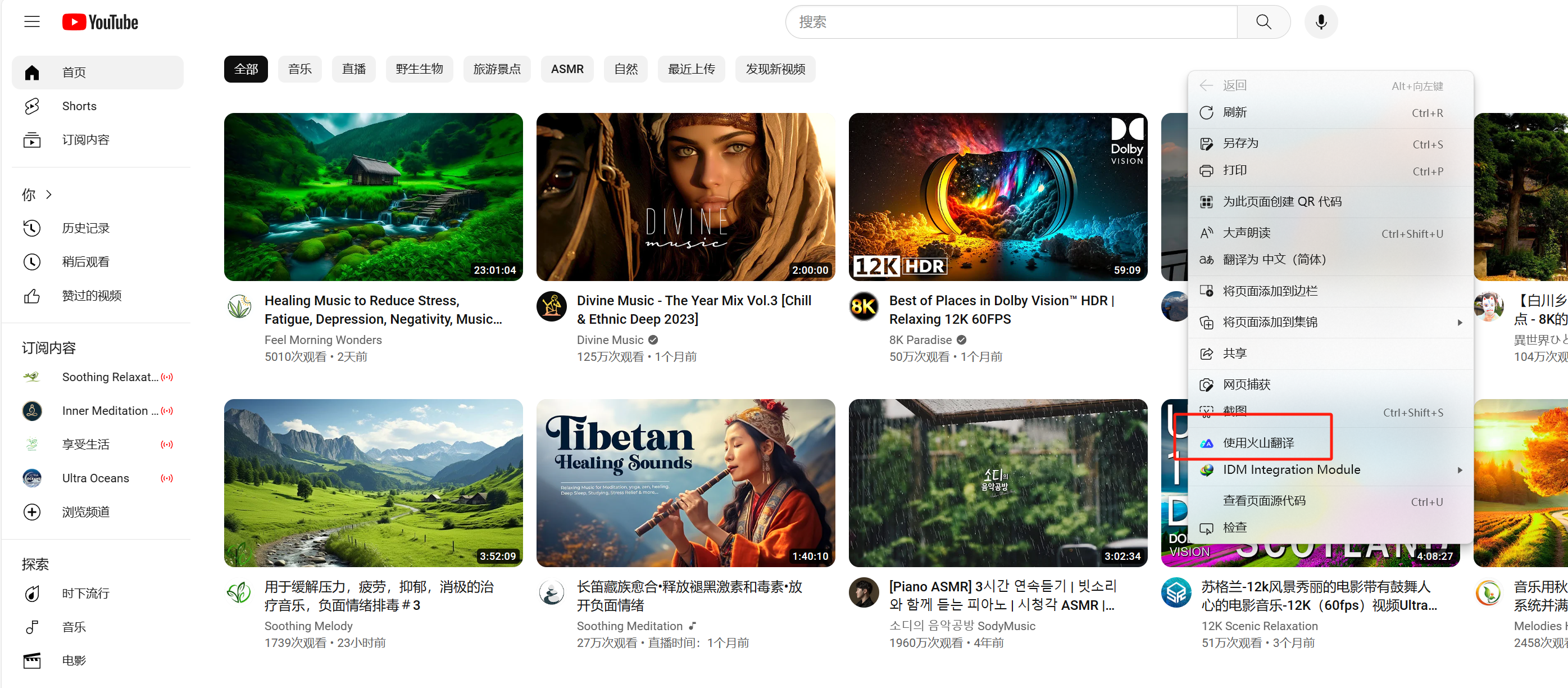Screen dimensions: 1568x688
Task: Open Shorts from the sidebar
Action: pos(97,106)
